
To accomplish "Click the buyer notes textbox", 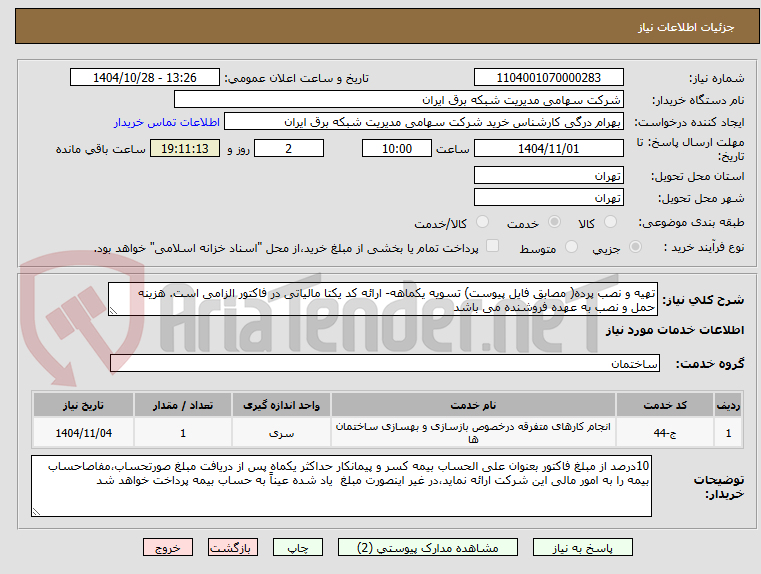I will 341,486.
